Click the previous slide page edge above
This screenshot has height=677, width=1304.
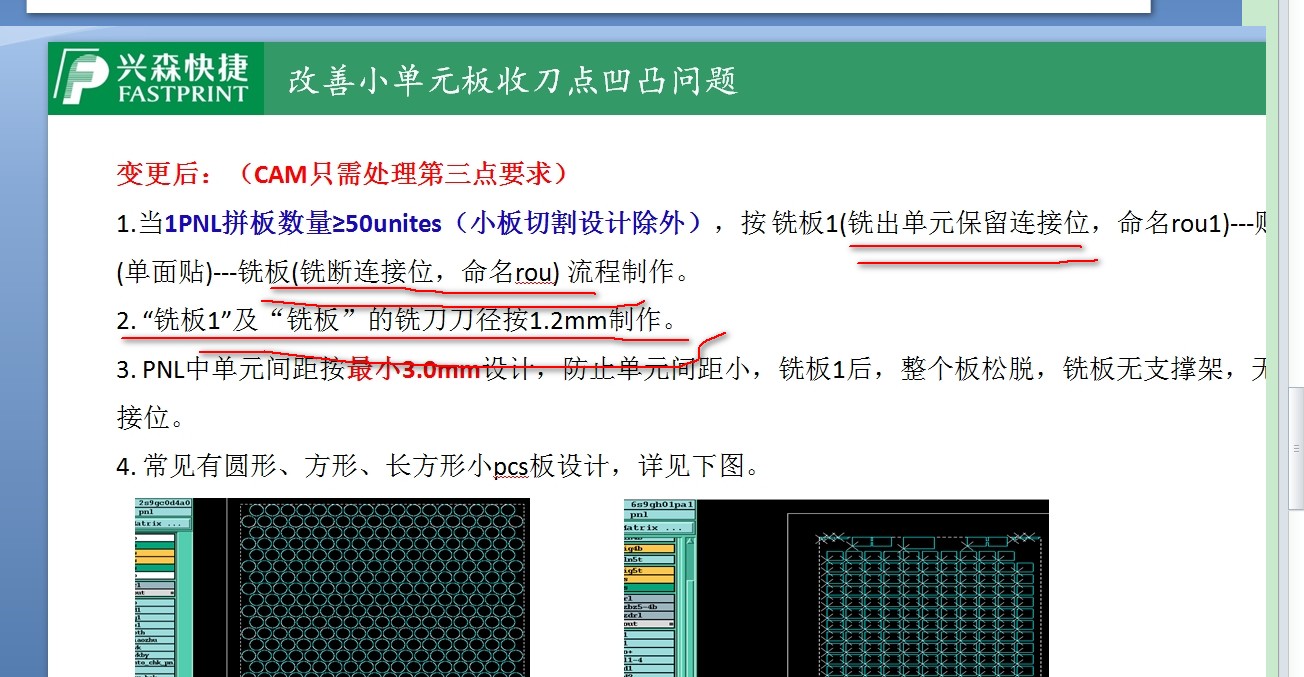pos(588,6)
